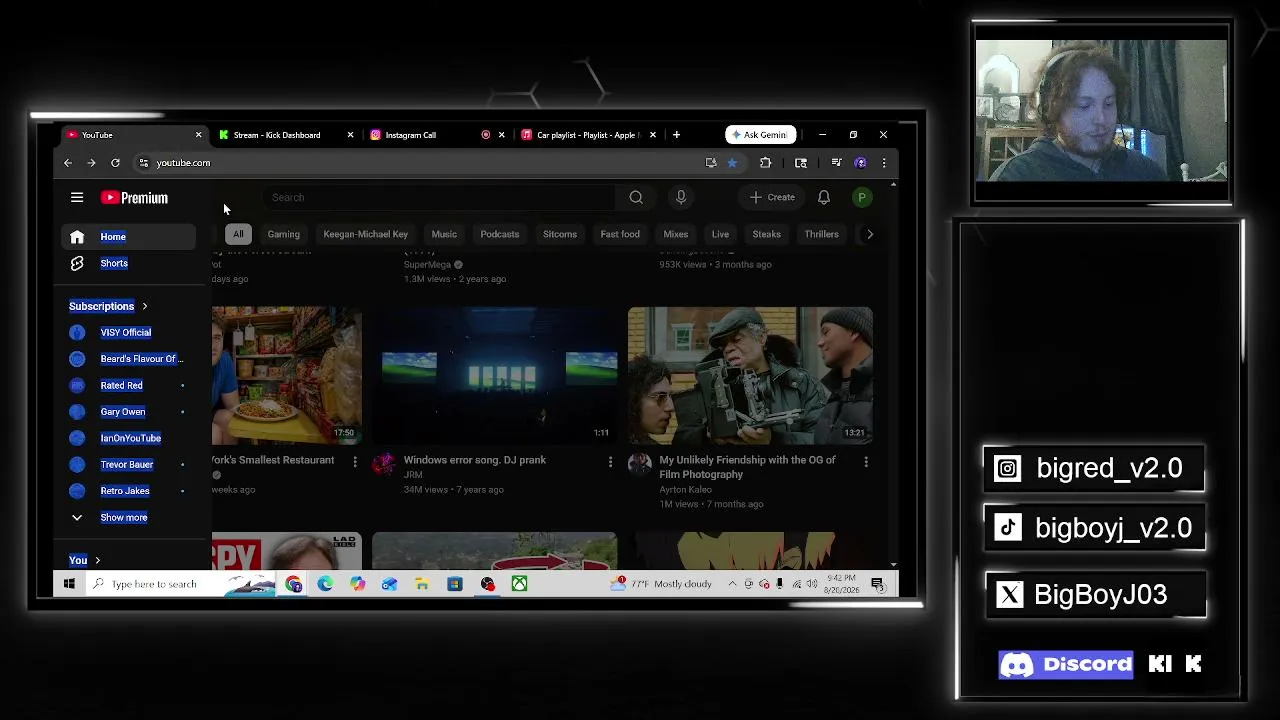
Task: Open more options for Smallest Restaurant video
Action: [354, 461]
